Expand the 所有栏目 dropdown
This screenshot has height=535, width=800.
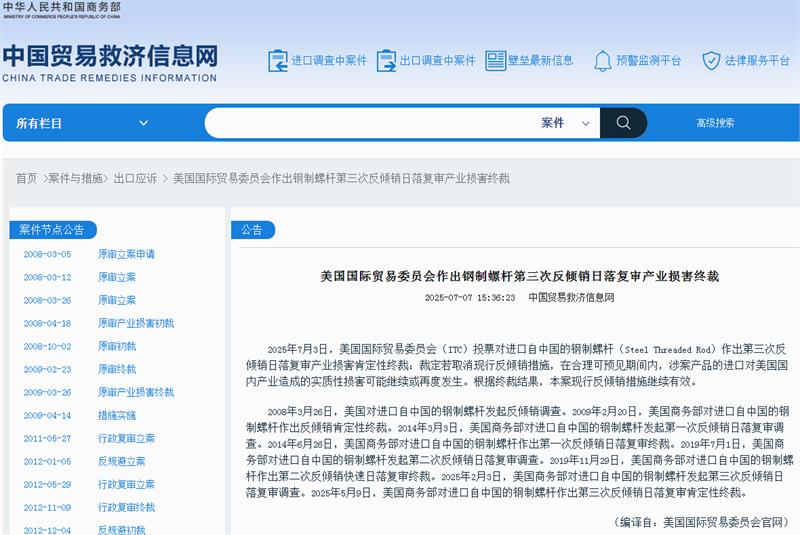[83, 123]
